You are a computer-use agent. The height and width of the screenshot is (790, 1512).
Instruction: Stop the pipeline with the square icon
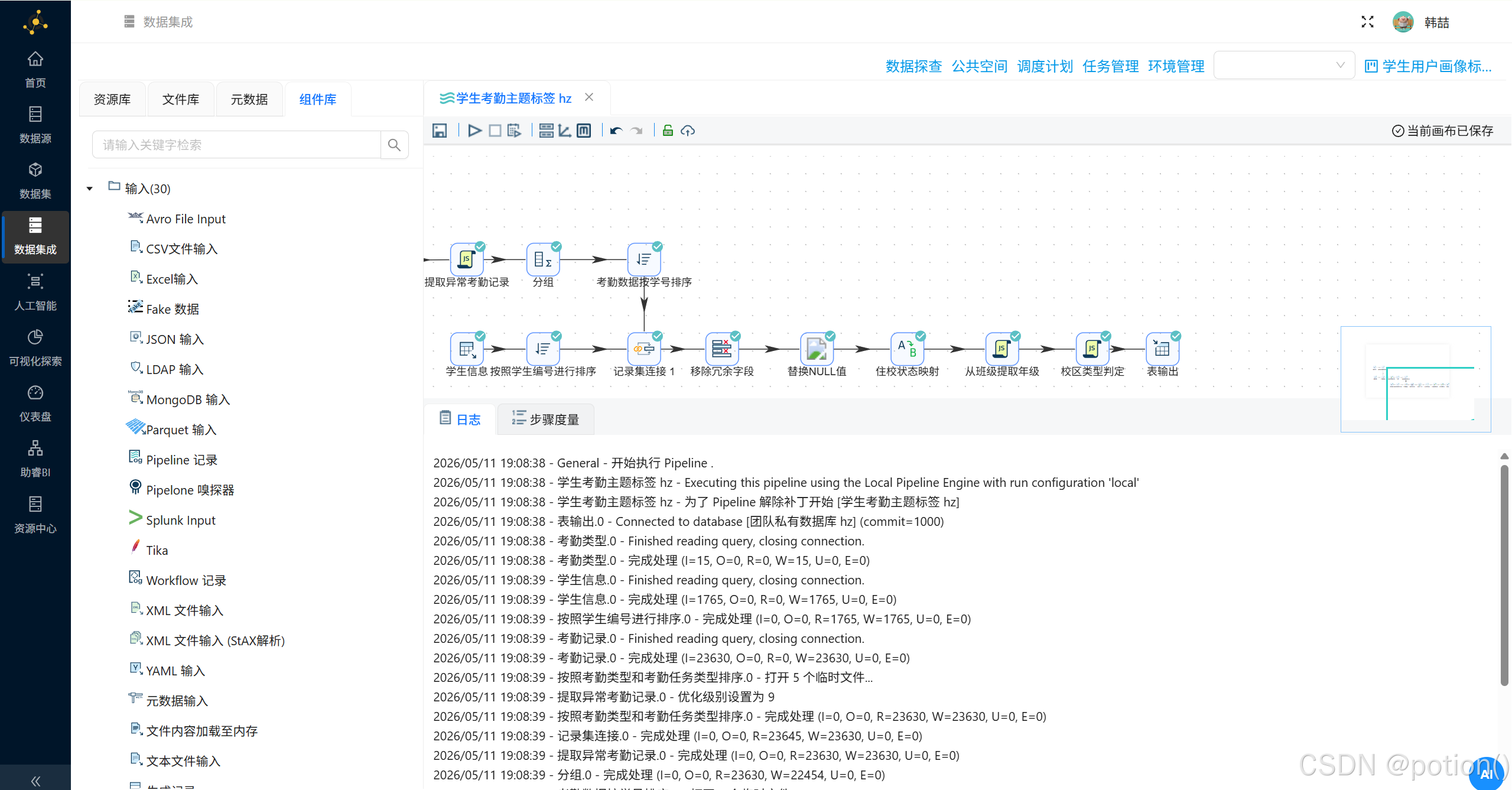(x=495, y=131)
